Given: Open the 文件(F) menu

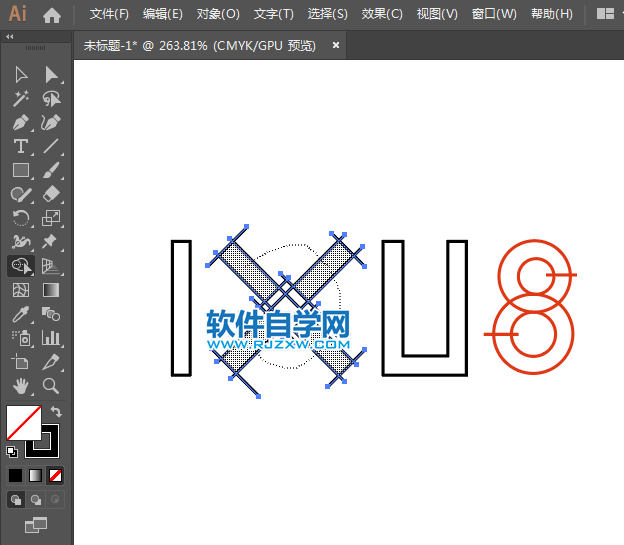Looking at the screenshot, I should coord(109,14).
